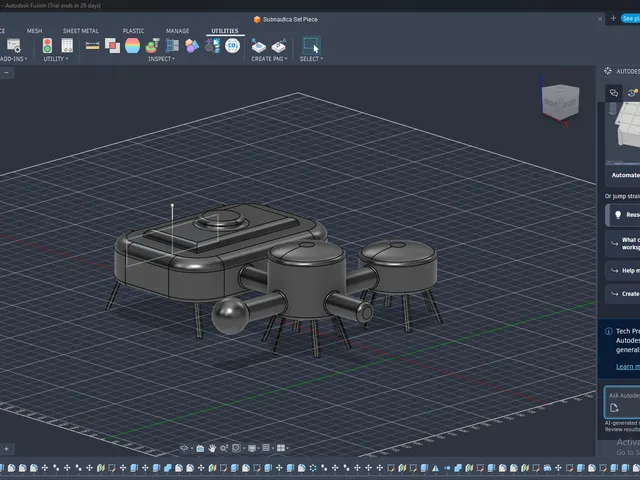Close the Subnautica Set Piece document tab
Image resolution: width=640 pixels, height=480 pixels.
click(x=600, y=19)
